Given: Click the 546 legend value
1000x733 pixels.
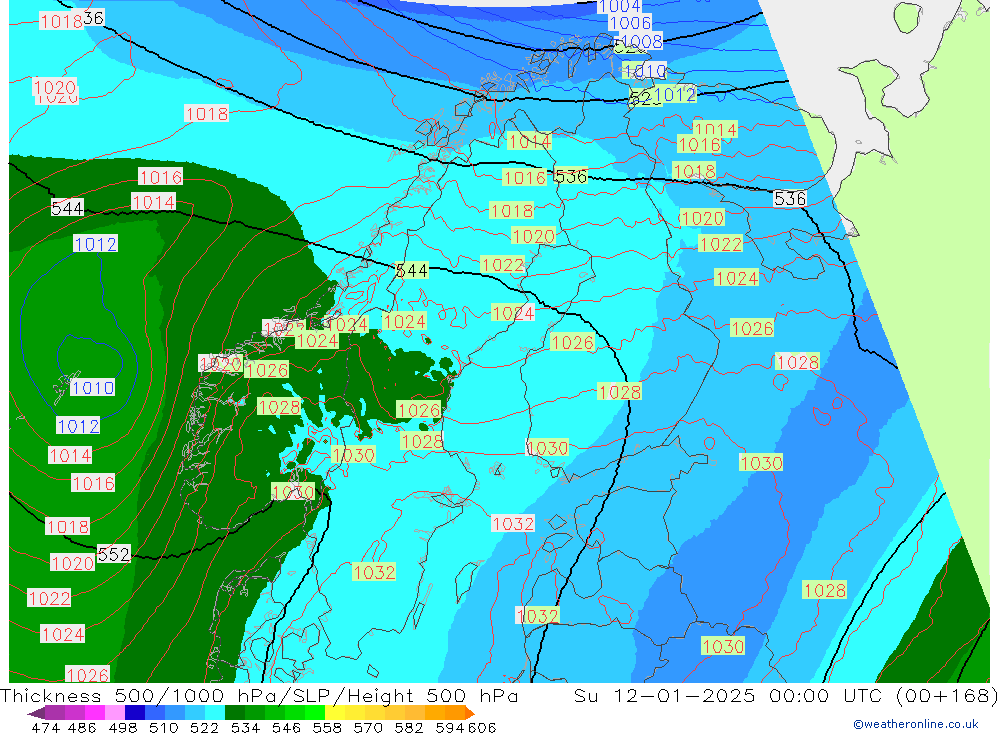Looking at the screenshot, I should 286,727.
